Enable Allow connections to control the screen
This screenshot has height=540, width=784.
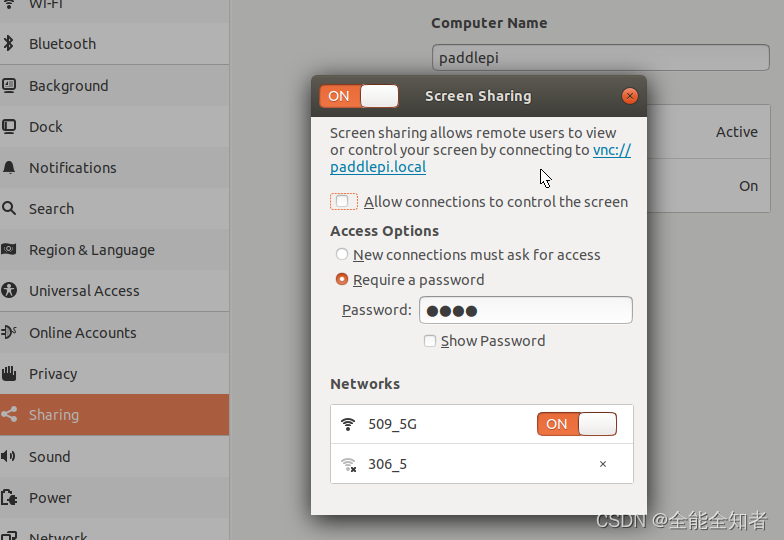342,202
